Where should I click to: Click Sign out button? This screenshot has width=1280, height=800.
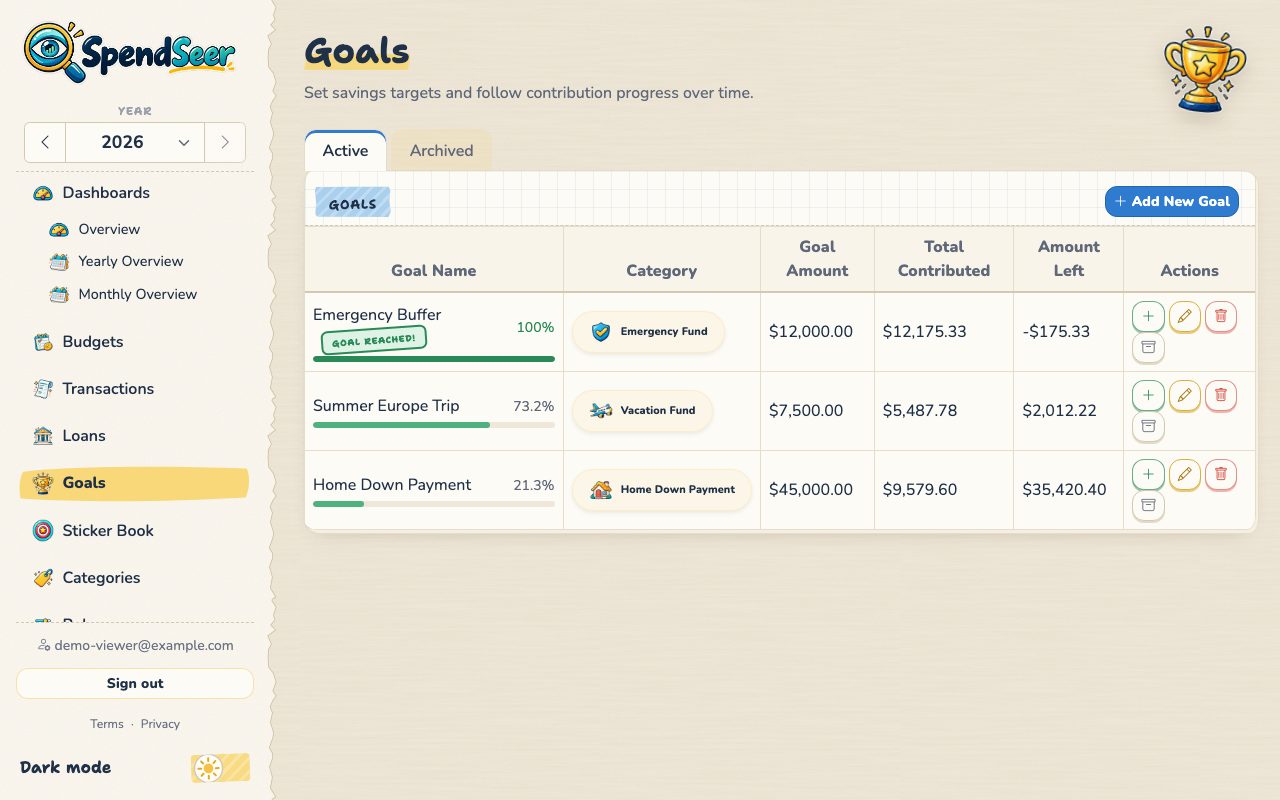coord(135,684)
